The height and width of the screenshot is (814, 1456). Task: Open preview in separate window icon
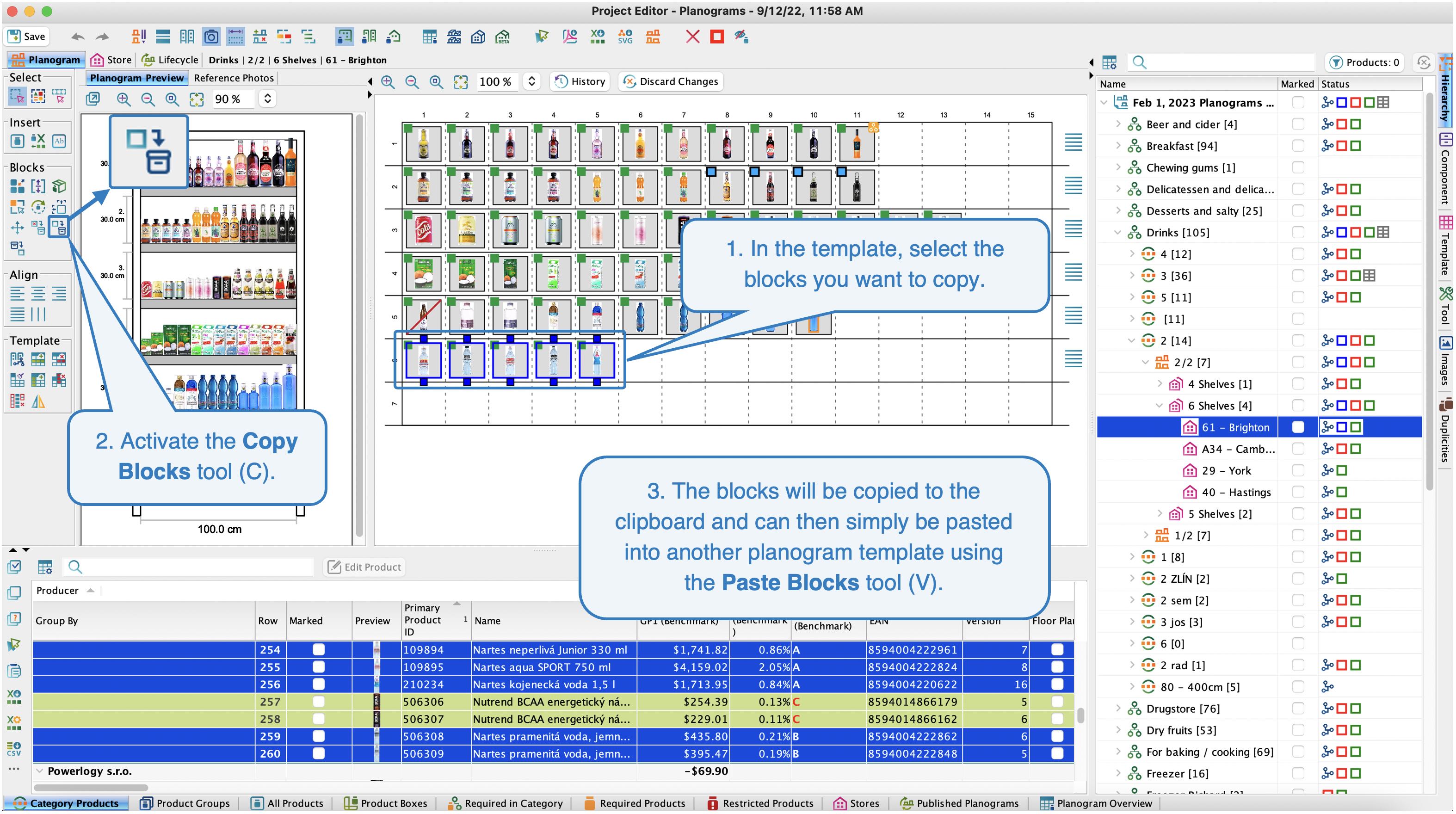93,99
